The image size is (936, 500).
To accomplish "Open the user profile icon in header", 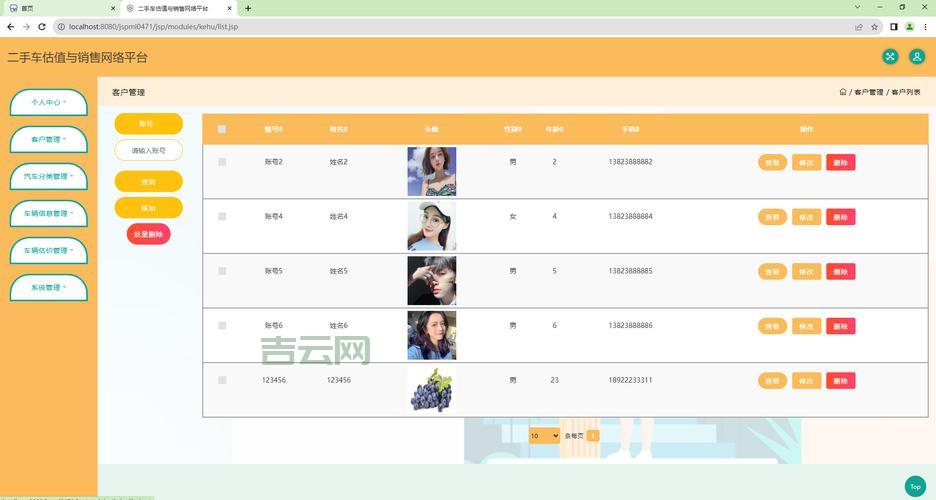I will [916, 57].
